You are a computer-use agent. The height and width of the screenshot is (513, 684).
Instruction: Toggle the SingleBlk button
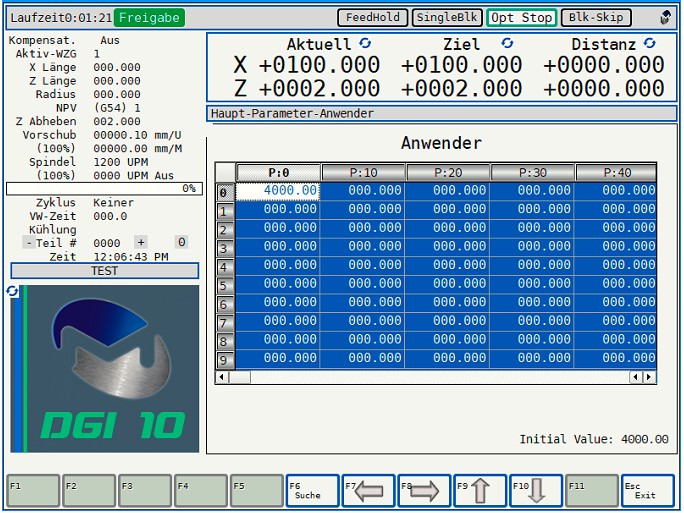(447, 18)
